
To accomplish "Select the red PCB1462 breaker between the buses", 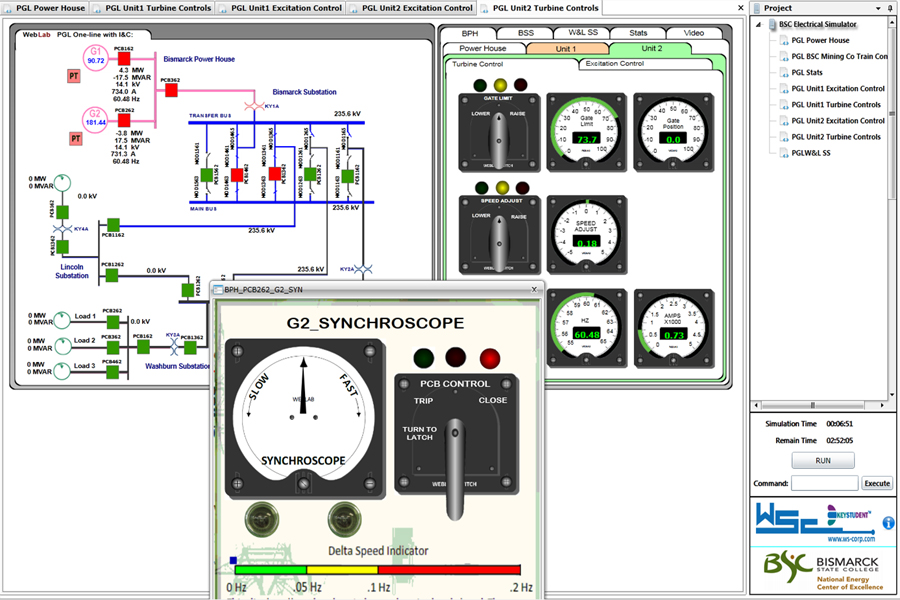I will click(236, 175).
